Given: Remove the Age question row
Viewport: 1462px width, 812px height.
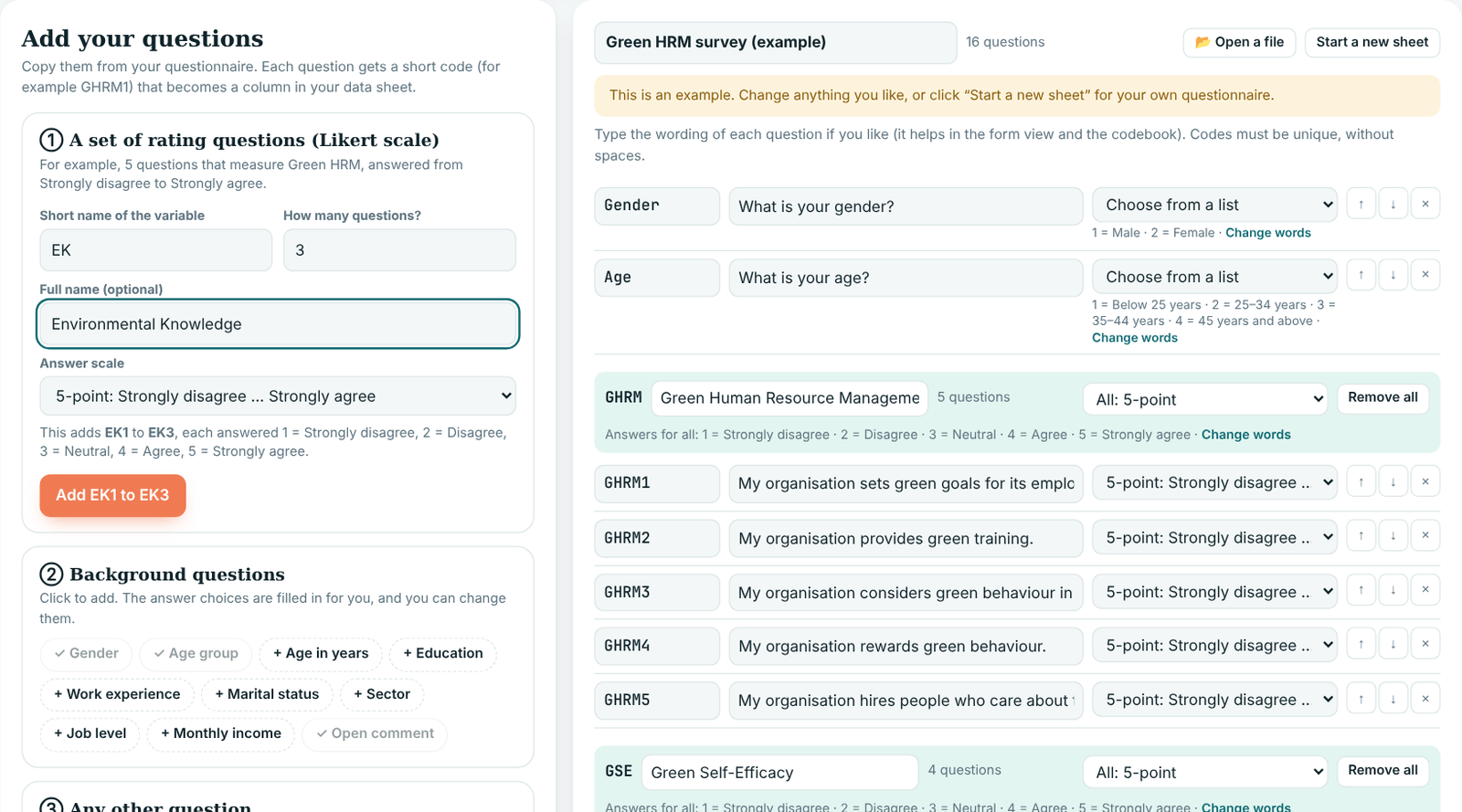Looking at the screenshot, I should pos(1425,275).
